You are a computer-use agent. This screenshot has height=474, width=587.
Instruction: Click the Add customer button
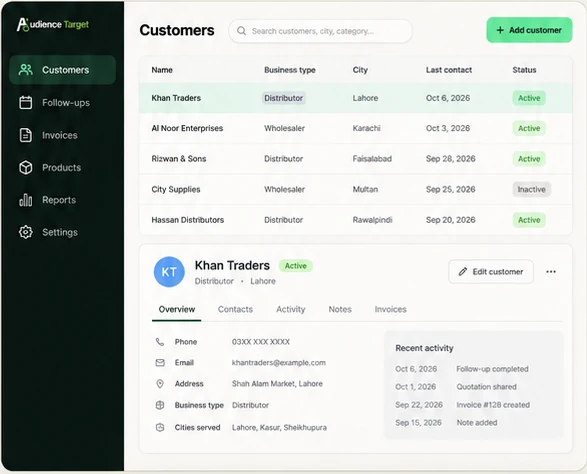(x=529, y=30)
